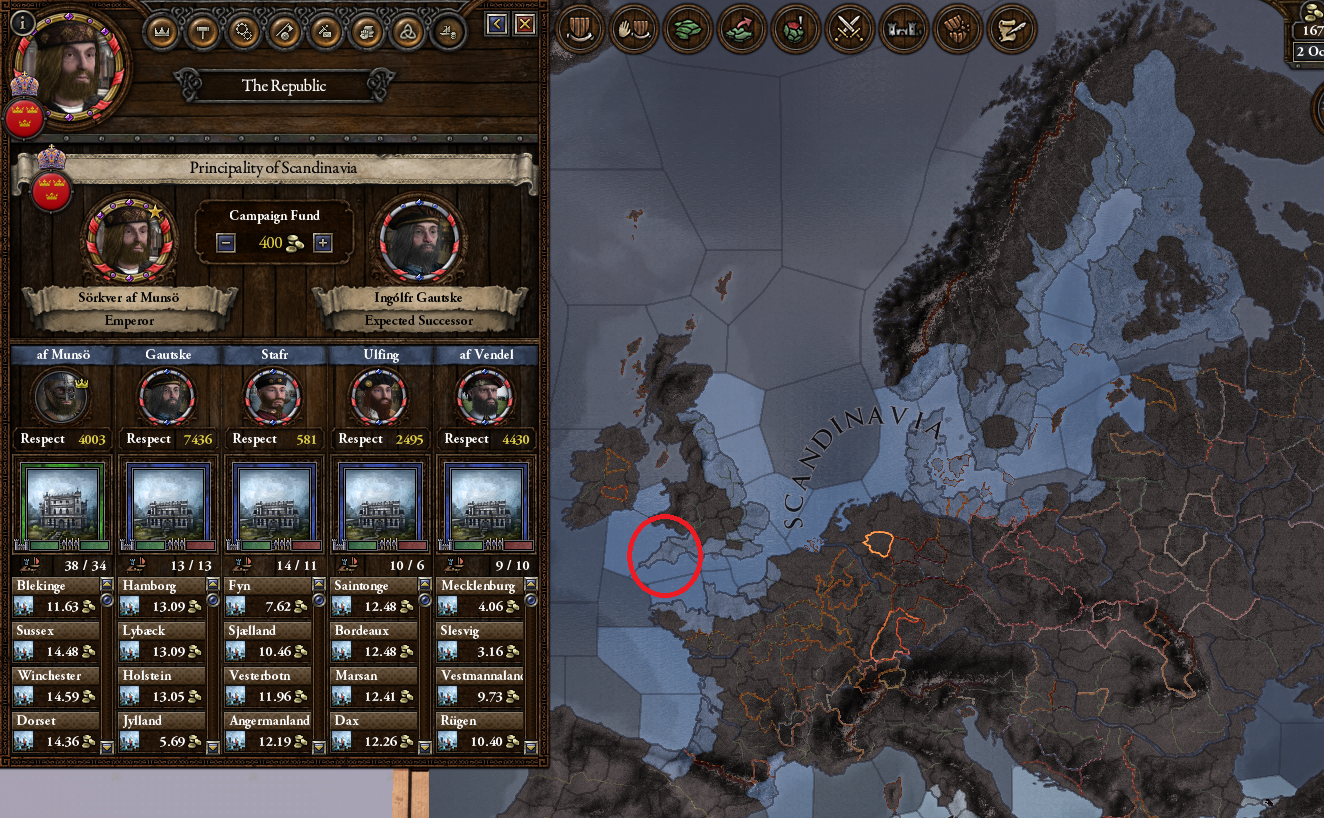Move the af Munsö list up with its arrow
Viewport: 1324px width, 818px height.
(107, 583)
